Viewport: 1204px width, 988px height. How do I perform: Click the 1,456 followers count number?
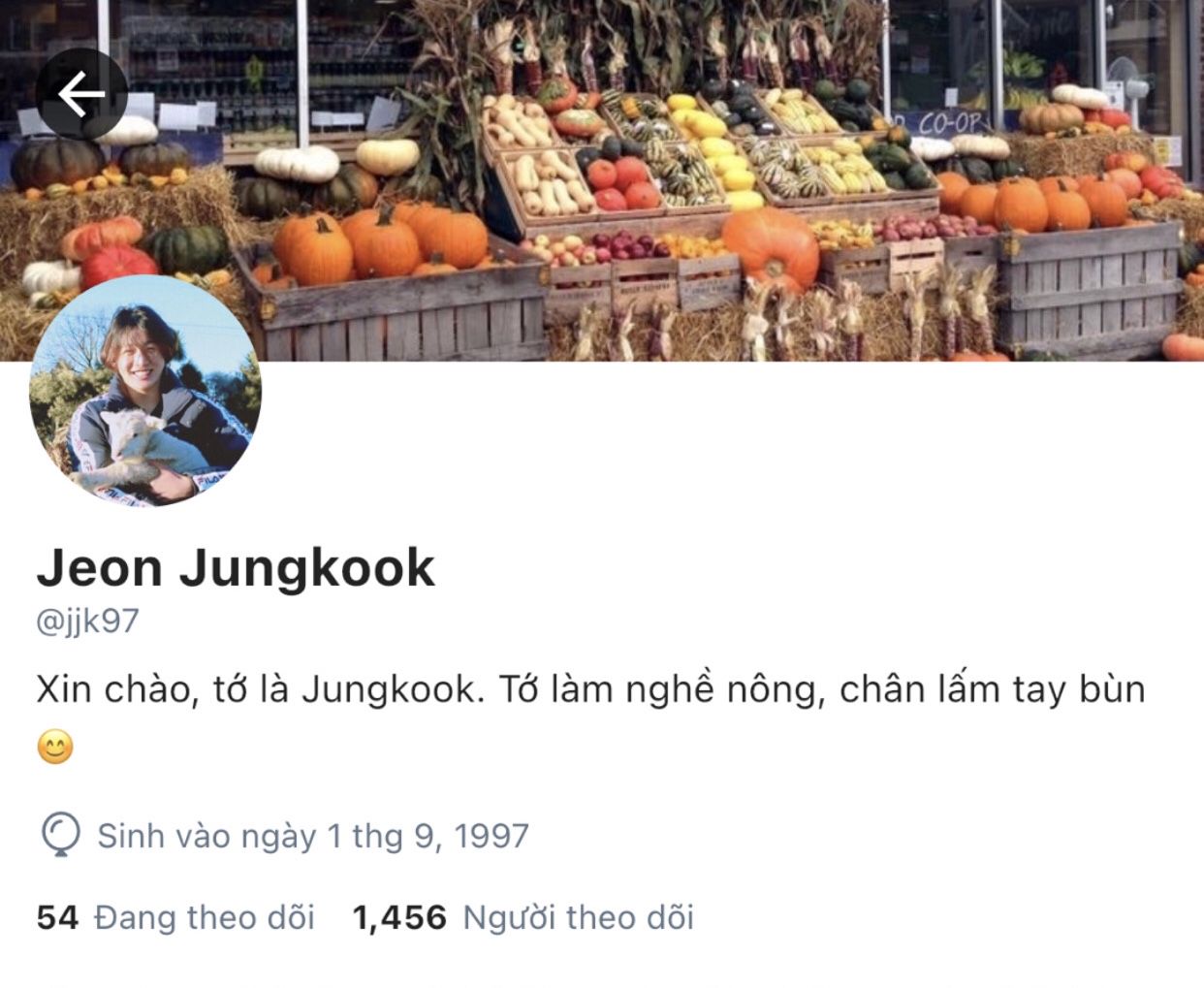click(399, 917)
